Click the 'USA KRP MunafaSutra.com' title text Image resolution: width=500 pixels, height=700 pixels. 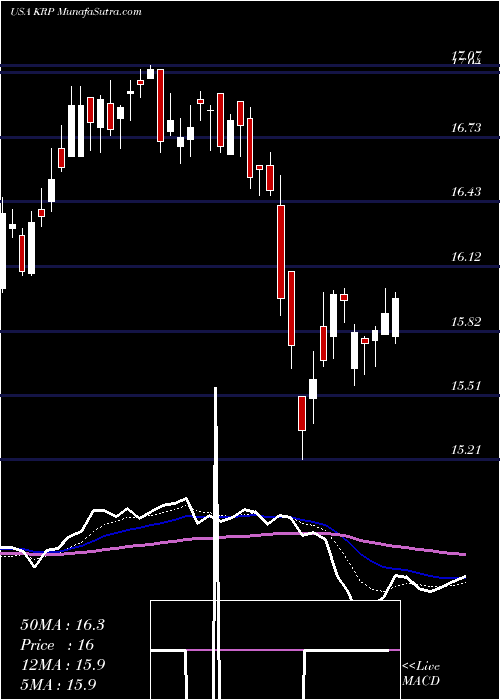tap(75, 12)
